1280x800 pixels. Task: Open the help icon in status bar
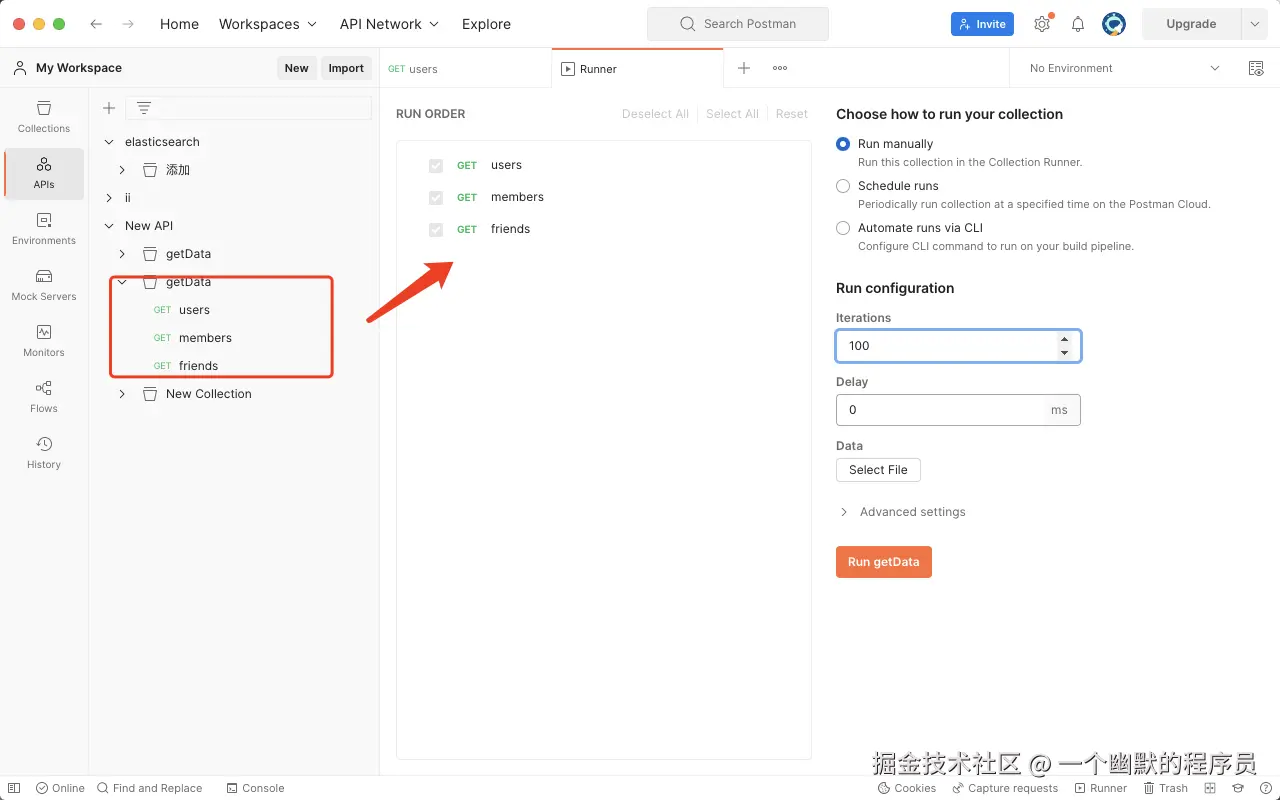1266,788
